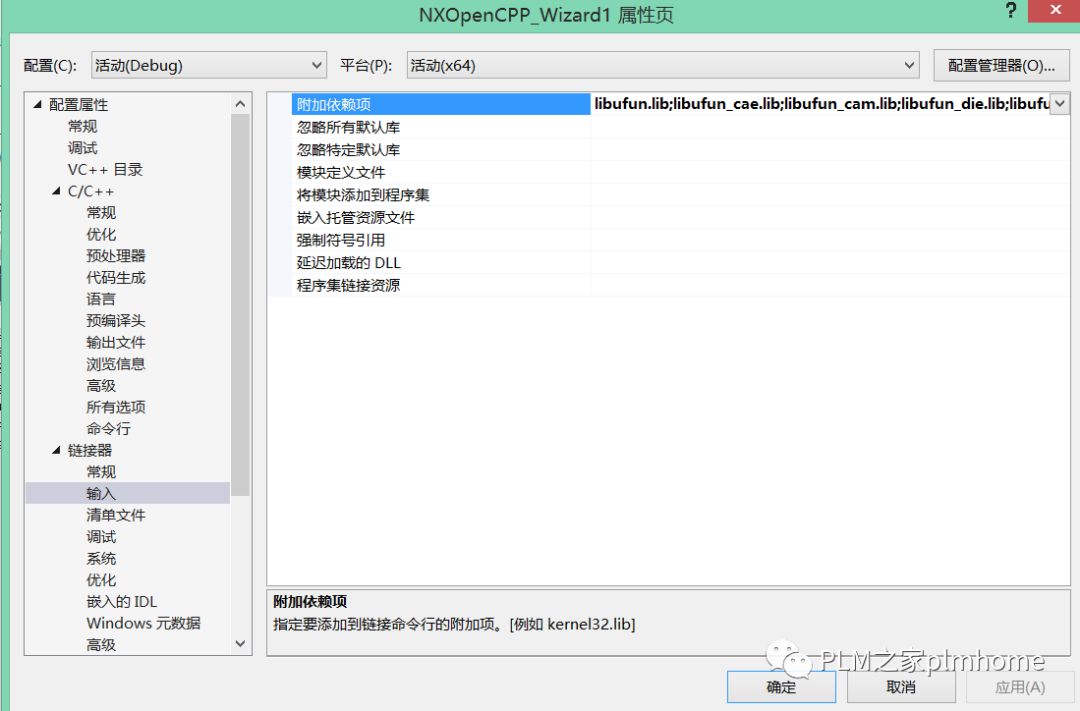The width and height of the screenshot is (1080, 711).
Task: Select 高级 under 链接器
Action: click(101, 645)
